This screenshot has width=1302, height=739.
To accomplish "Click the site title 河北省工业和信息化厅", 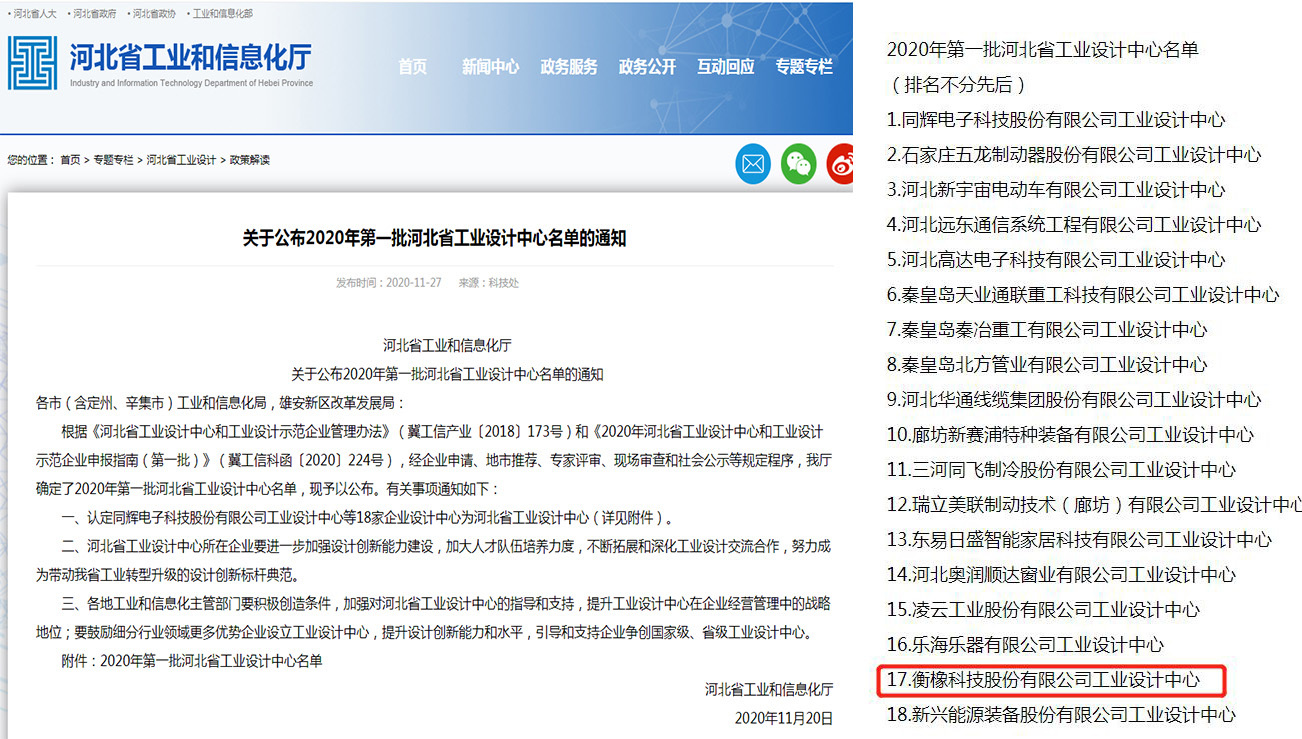I will 190,57.
